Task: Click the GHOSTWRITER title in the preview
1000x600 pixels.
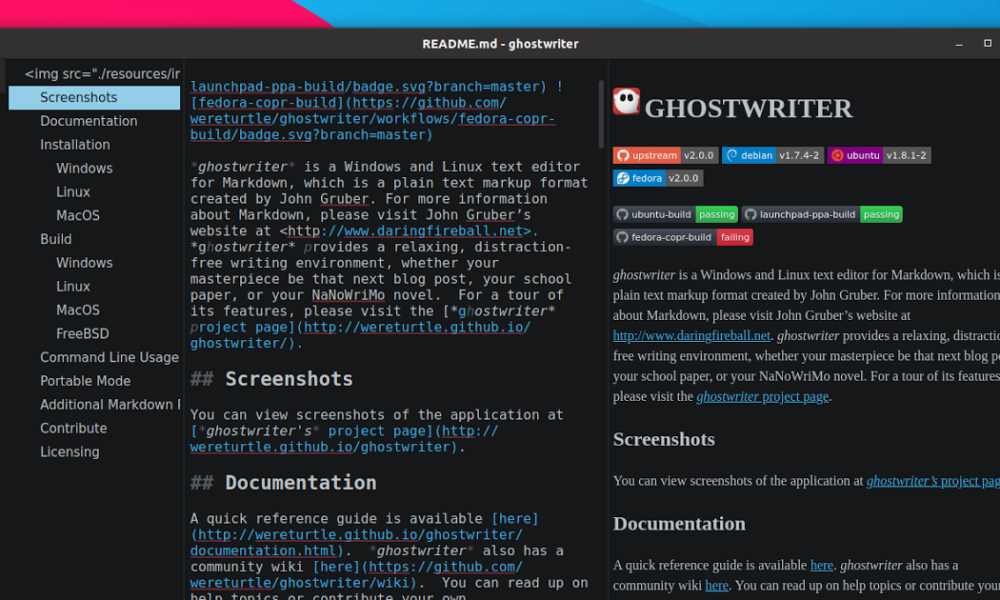Action: click(748, 108)
